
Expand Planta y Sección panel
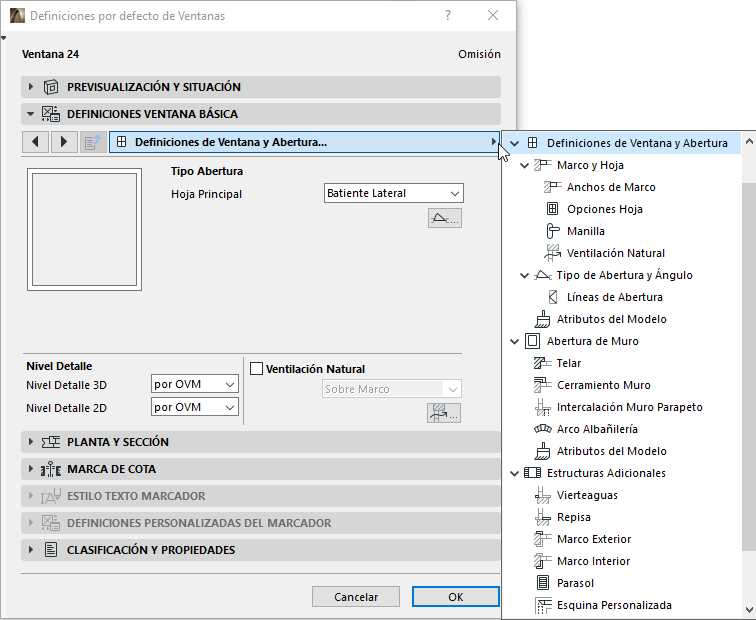click(31, 442)
